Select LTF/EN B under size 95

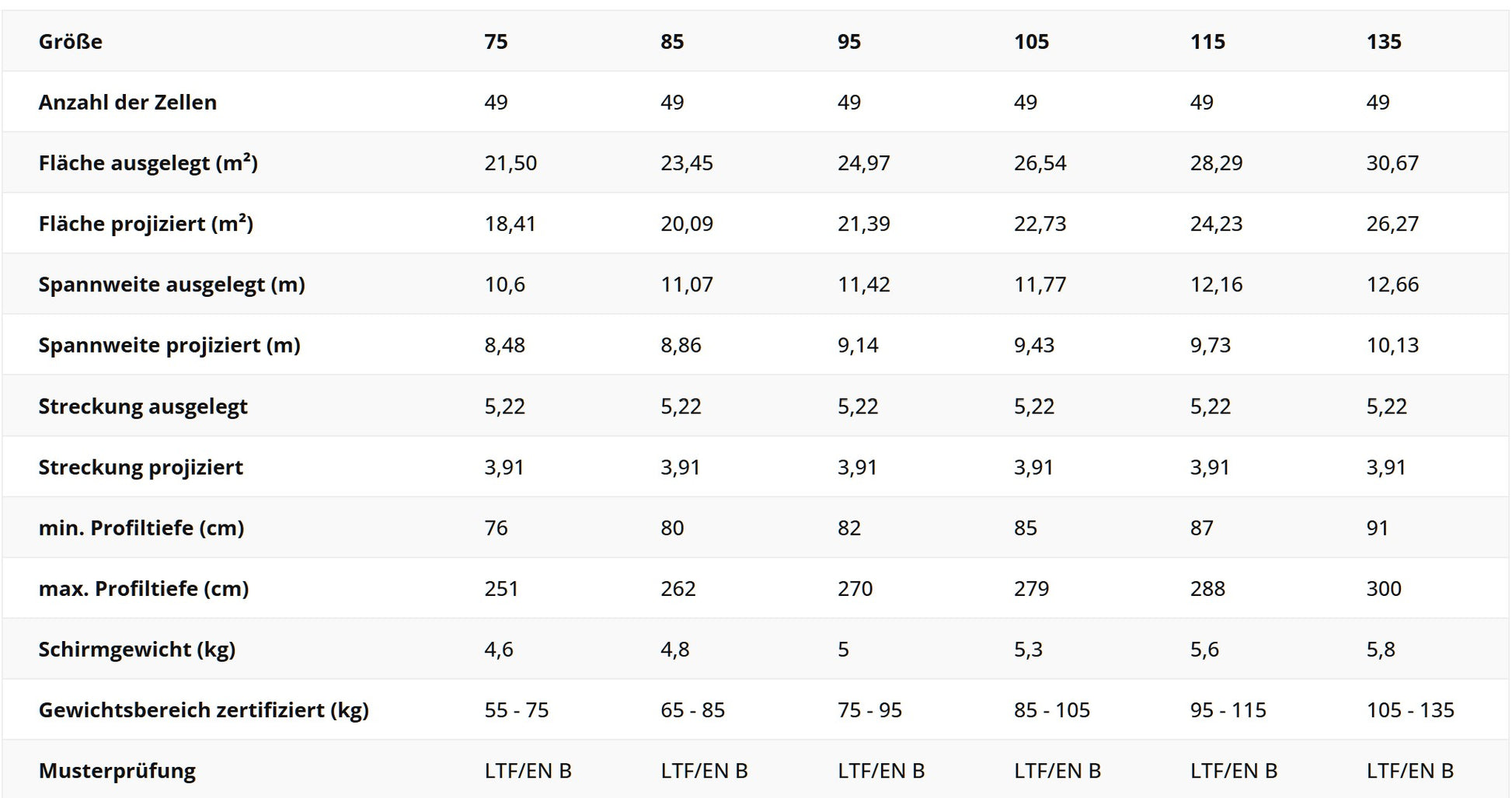click(881, 771)
